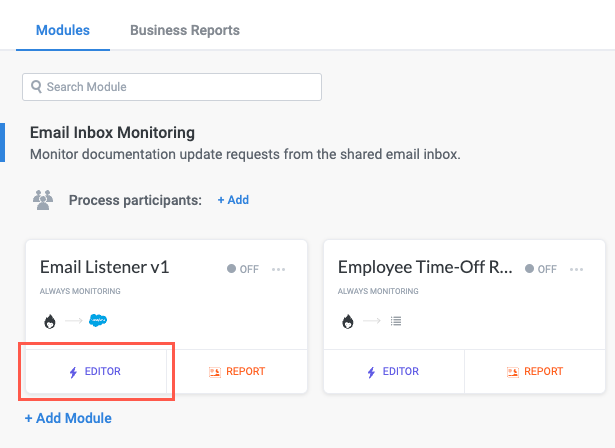Open the Editor for Email Listener v1
Viewport: 615px width, 448px height.
pyautogui.click(x=96, y=372)
